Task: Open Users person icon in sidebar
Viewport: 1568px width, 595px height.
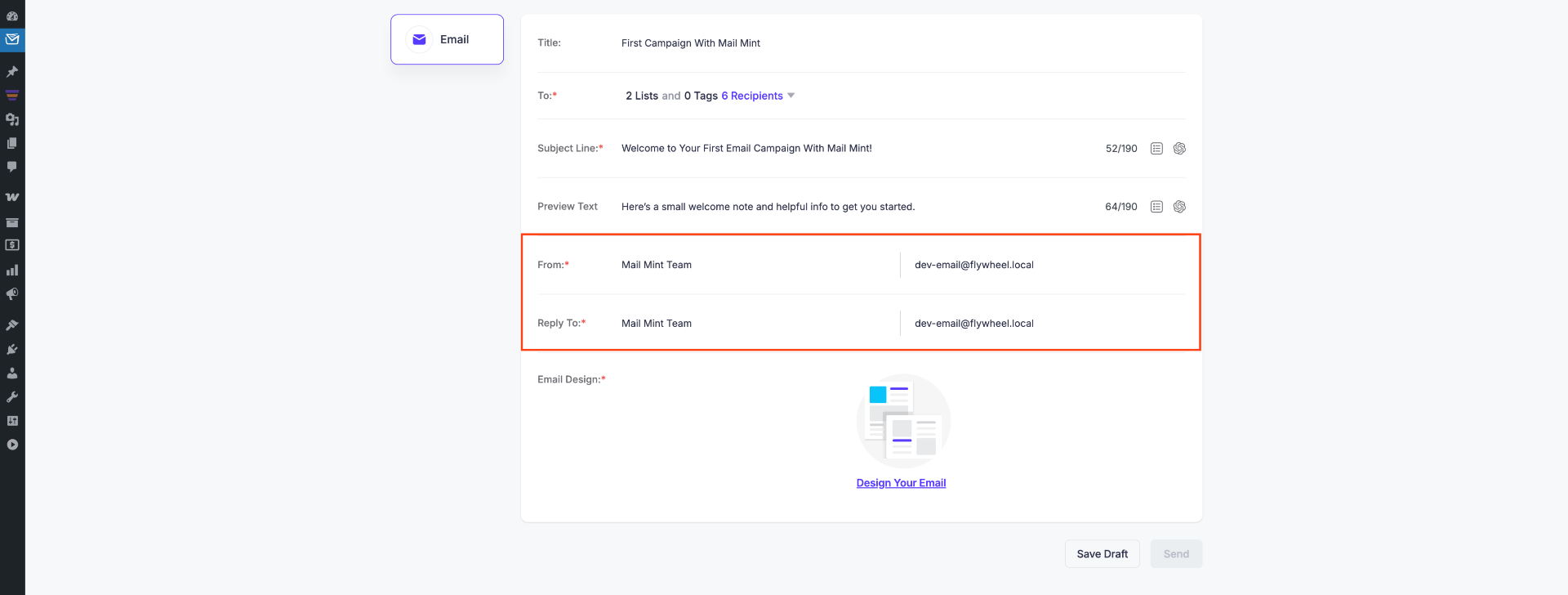Action: [x=12, y=373]
